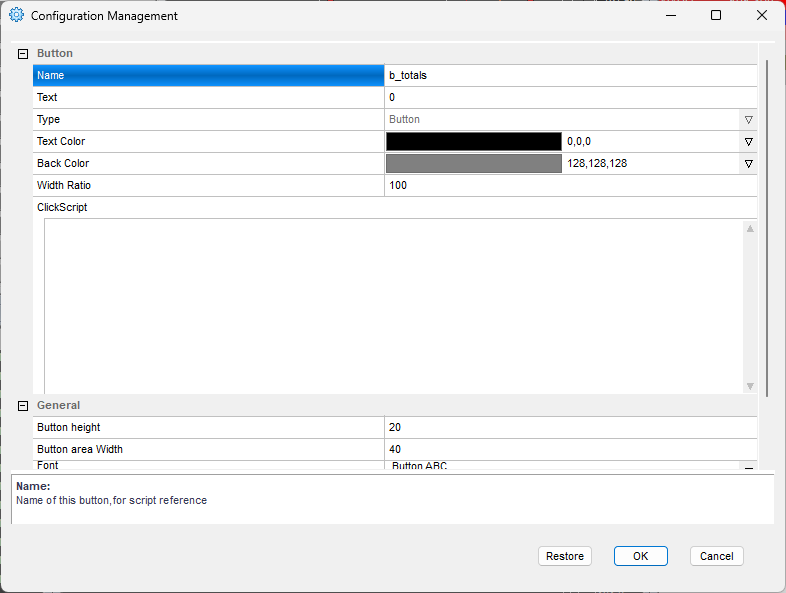Collapse the General section
Image resolution: width=786 pixels, height=593 pixels.
(x=23, y=406)
